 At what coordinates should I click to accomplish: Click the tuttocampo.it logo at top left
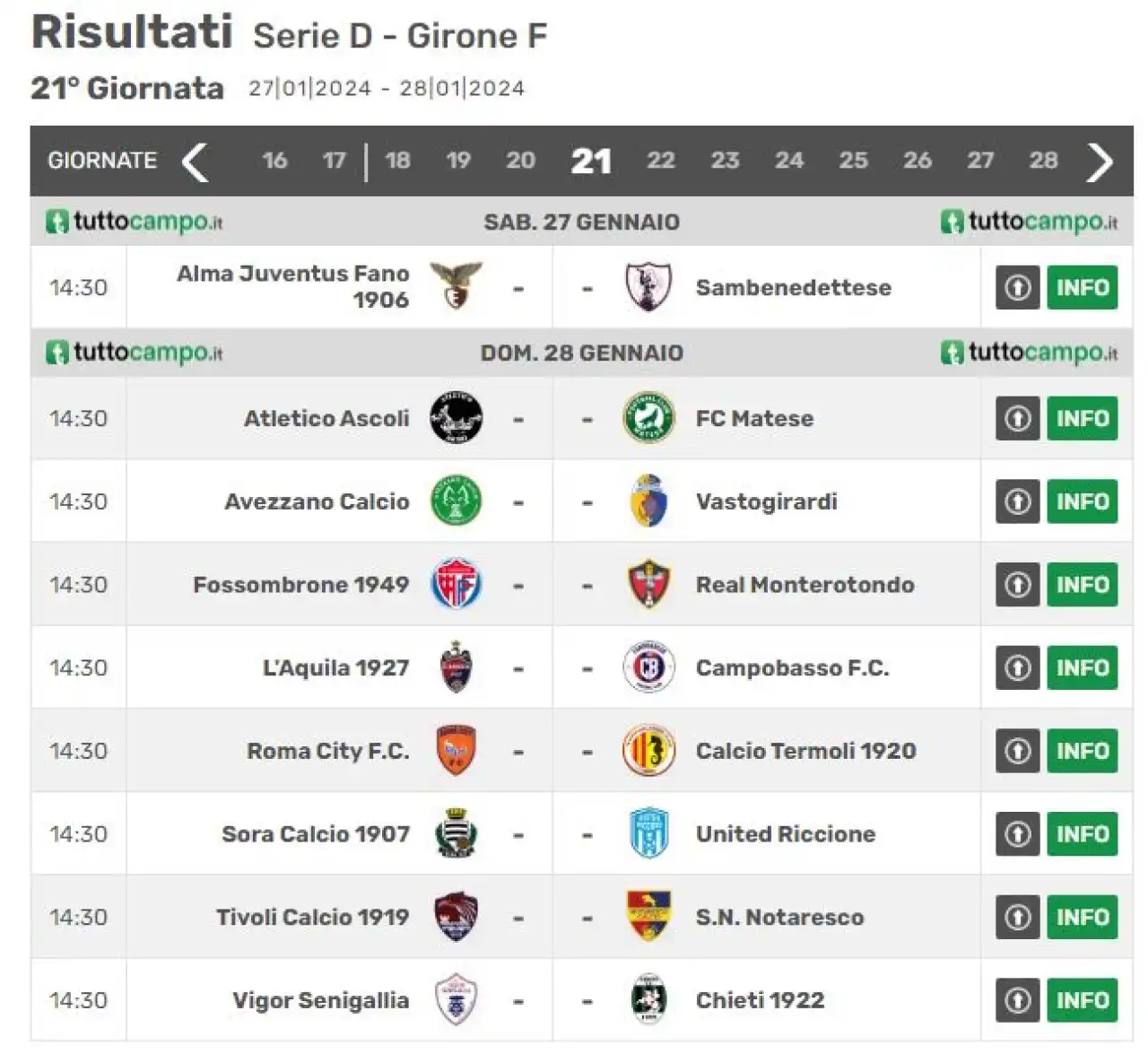click(x=135, y=222)
